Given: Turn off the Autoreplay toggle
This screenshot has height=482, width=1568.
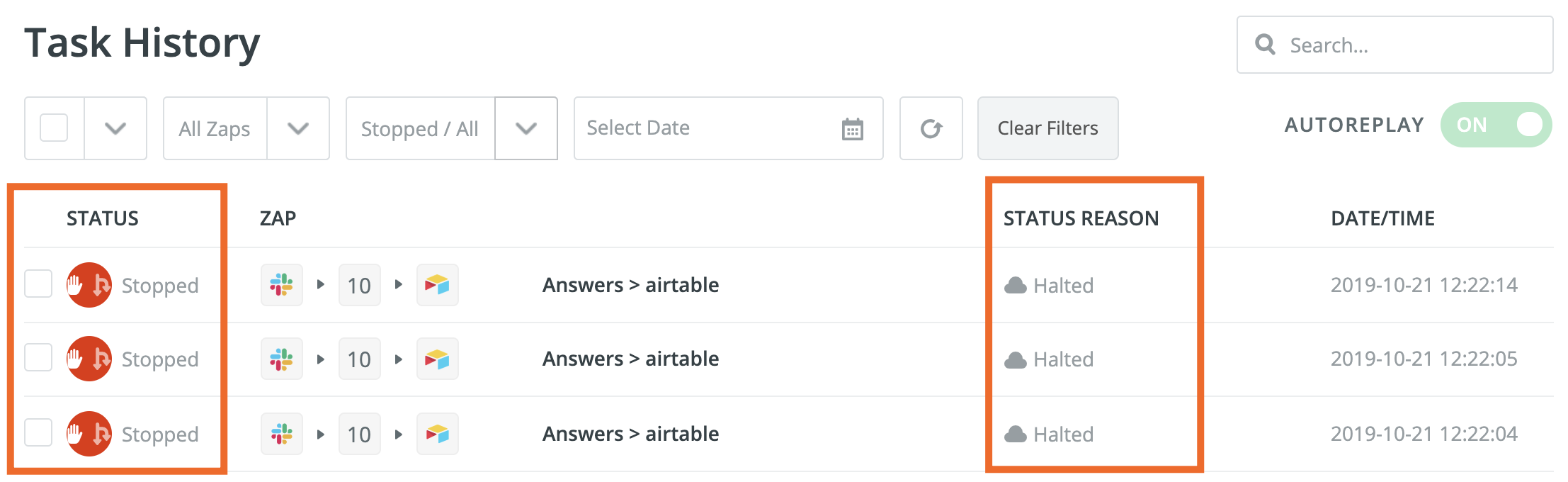Looking at the screenshot, I should [1496, 125].
